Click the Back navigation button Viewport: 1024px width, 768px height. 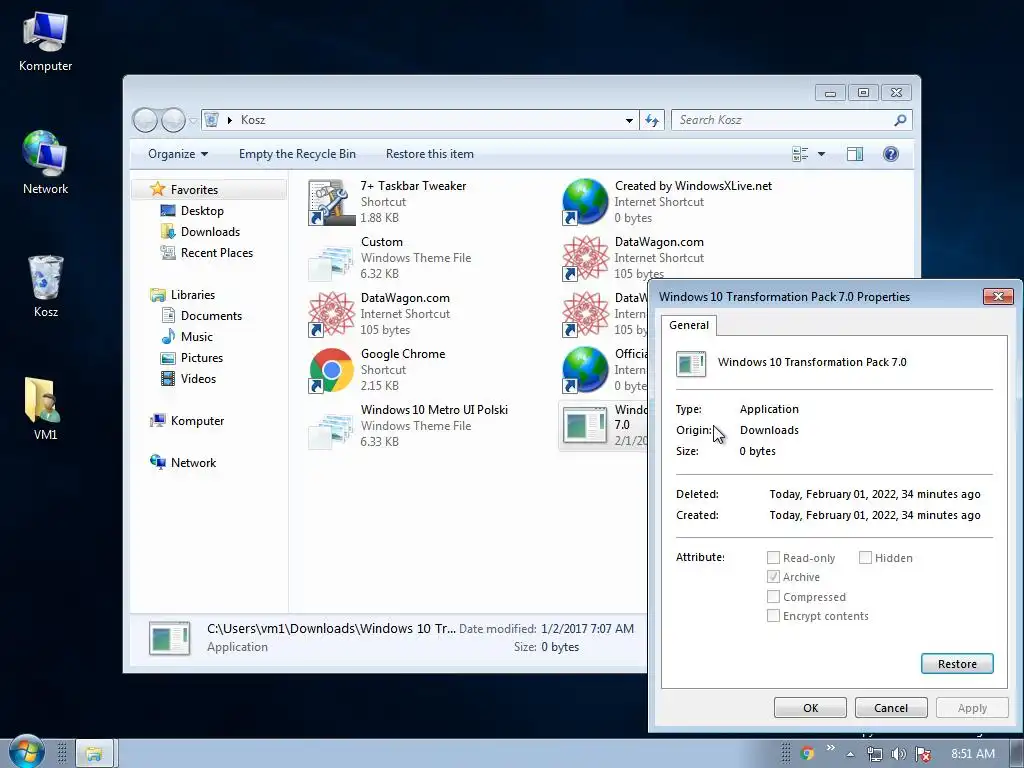tap(145, 120)
